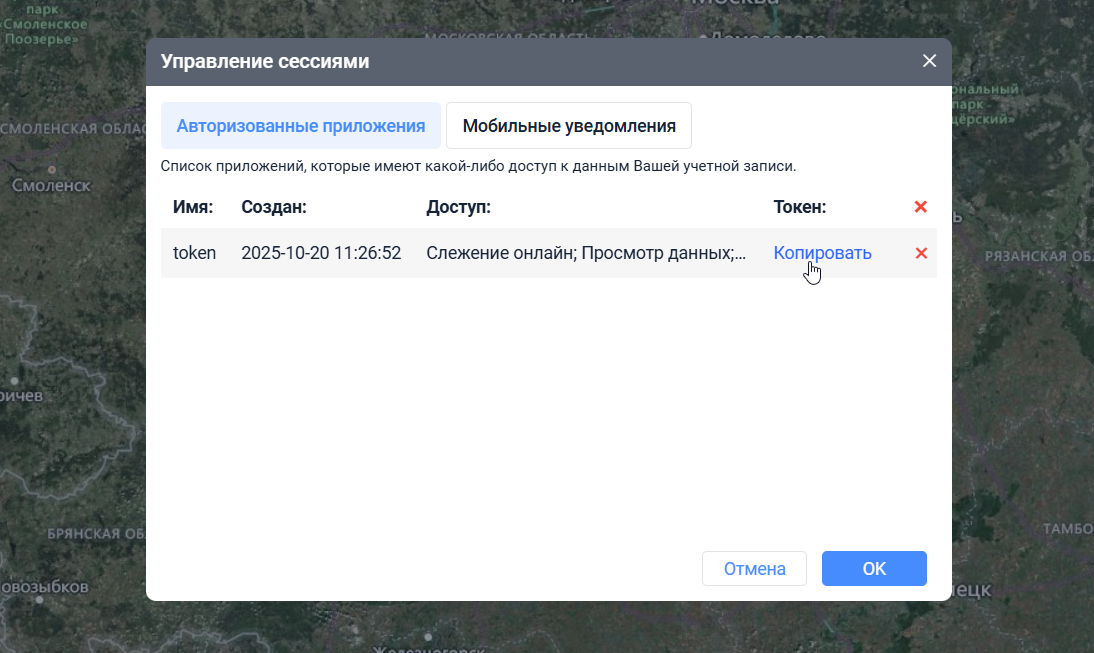Click the creation date 2025-10-20 11:26:52

click(x=321, y=253)
